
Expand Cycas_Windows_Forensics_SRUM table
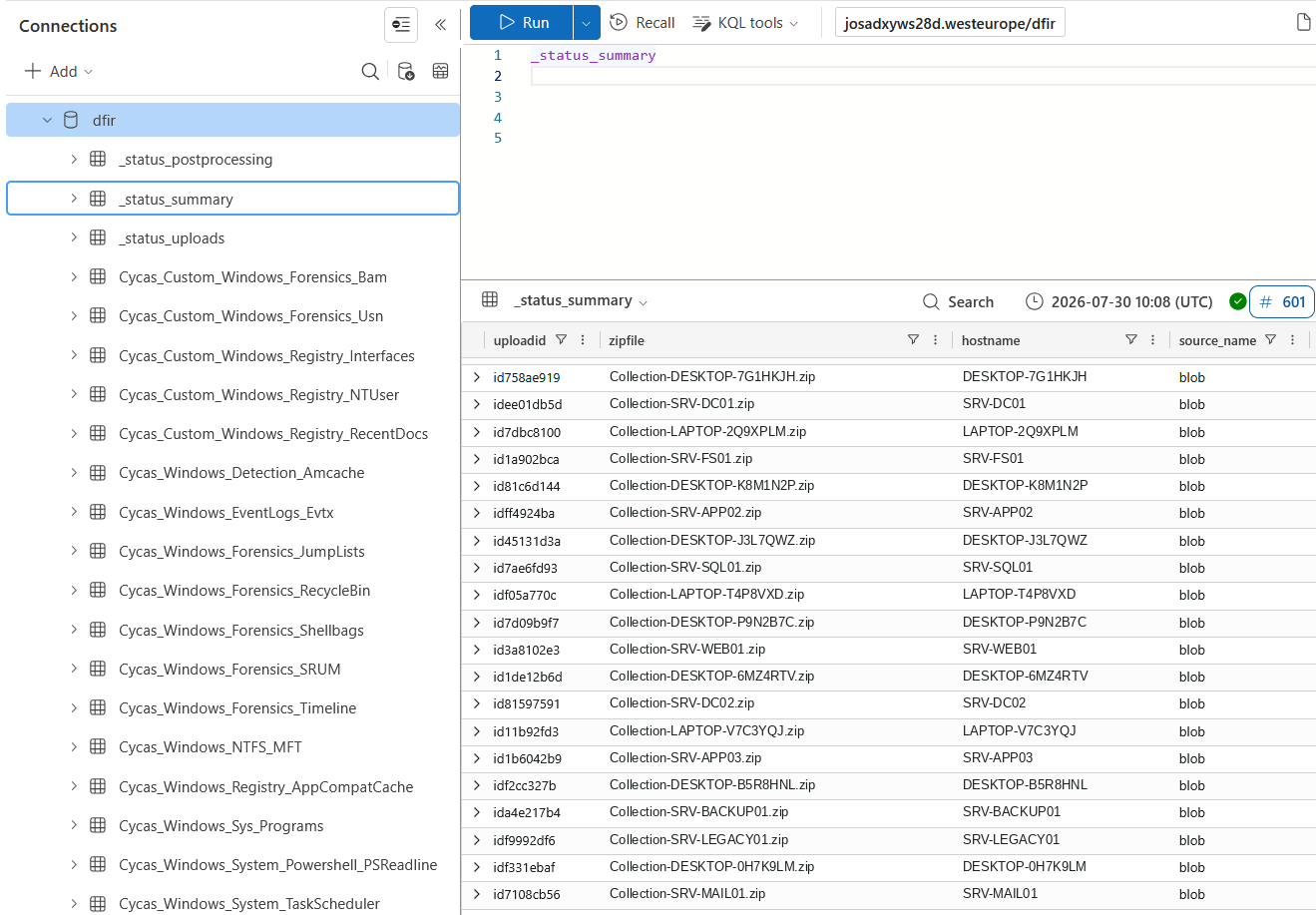[74, 669]
